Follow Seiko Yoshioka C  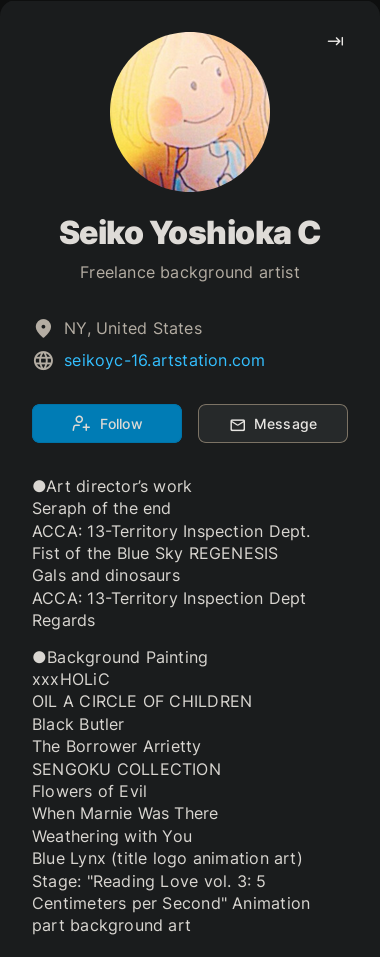pyautogui.click(x=107, y=424)
